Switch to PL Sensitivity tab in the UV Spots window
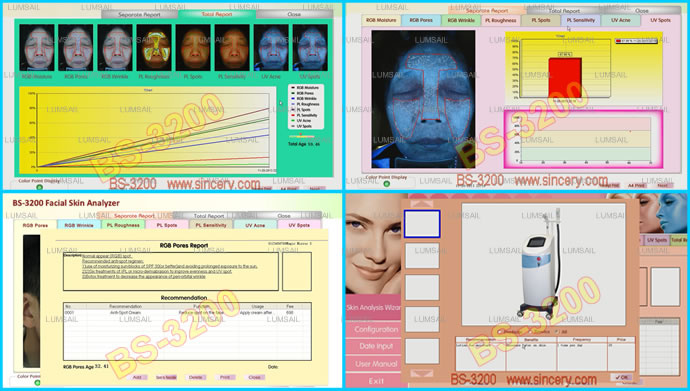Image resolution: width=690 pixels, height=391 pixels. [x=580, y=20]
